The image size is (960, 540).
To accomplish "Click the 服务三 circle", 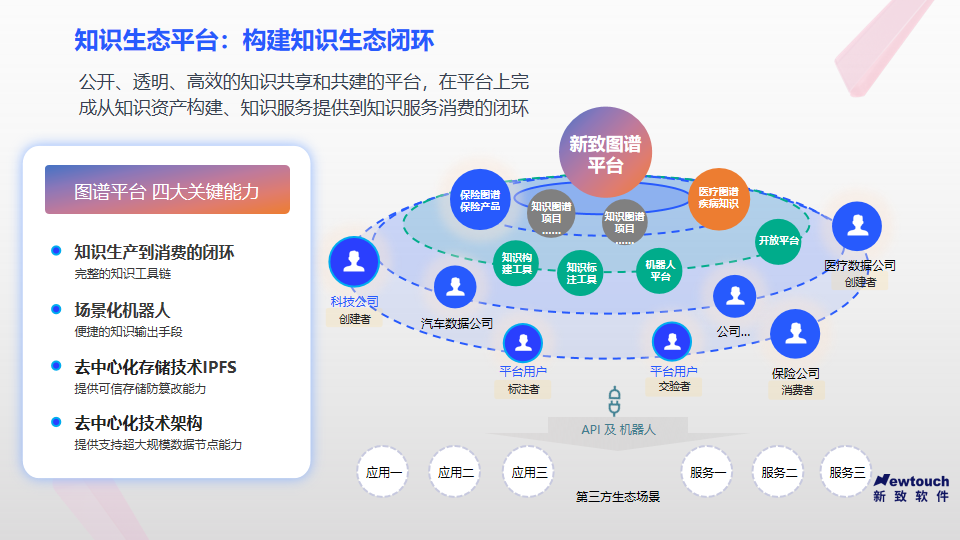I will point(847,471).
